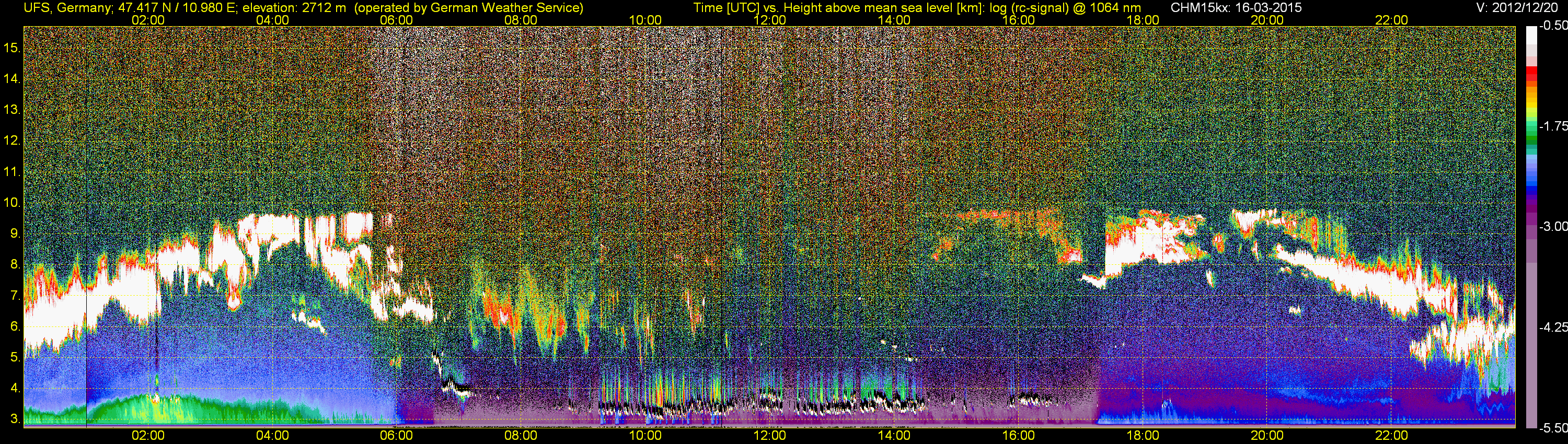
Task: Click the height axis label '14.'
Action: [12, 79]
